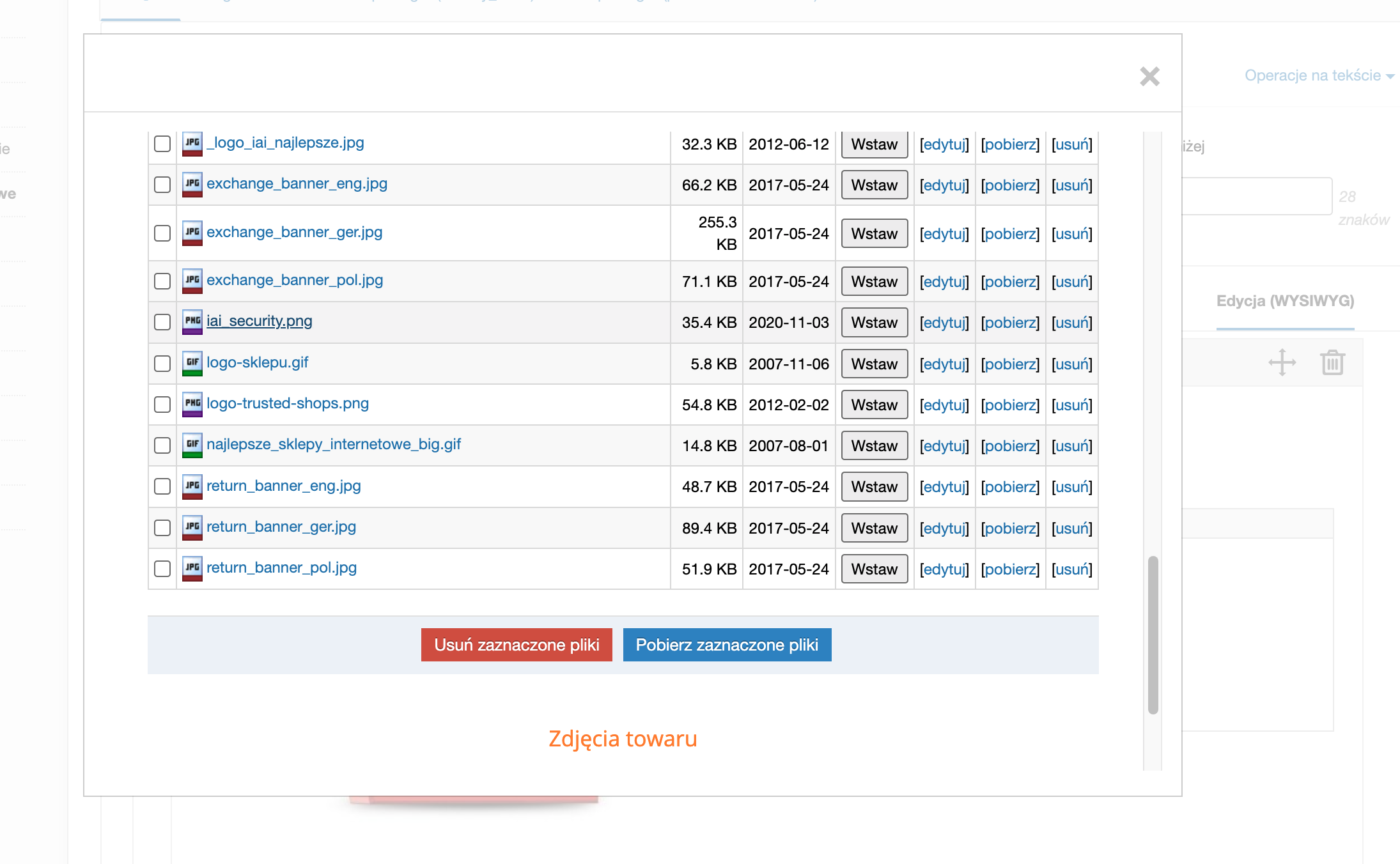Tick checkbox for logo-trusted-shops.png
The image size is (1400, 864).
(x=162, y=405)
